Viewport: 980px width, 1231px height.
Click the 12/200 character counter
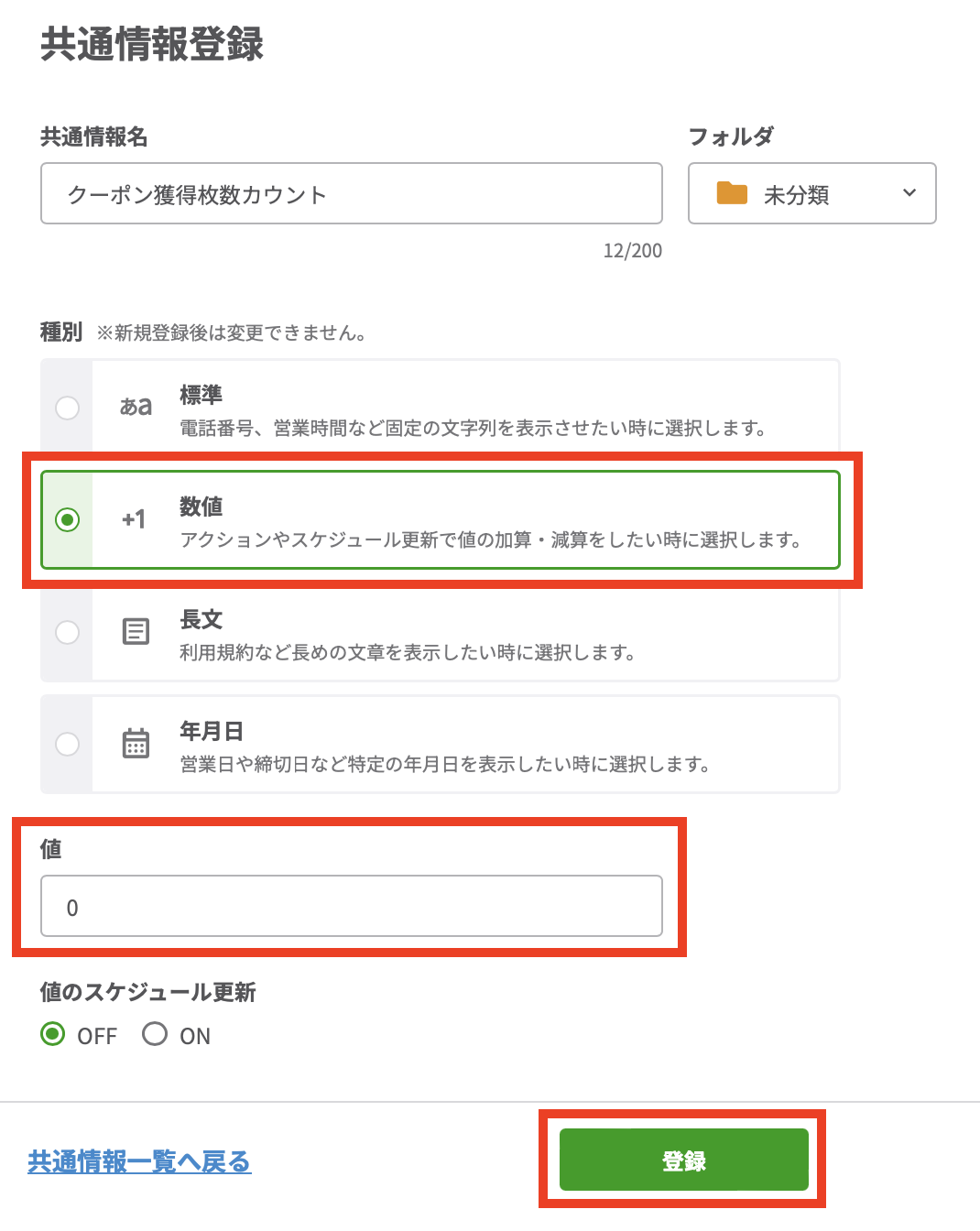click(633, 250)
